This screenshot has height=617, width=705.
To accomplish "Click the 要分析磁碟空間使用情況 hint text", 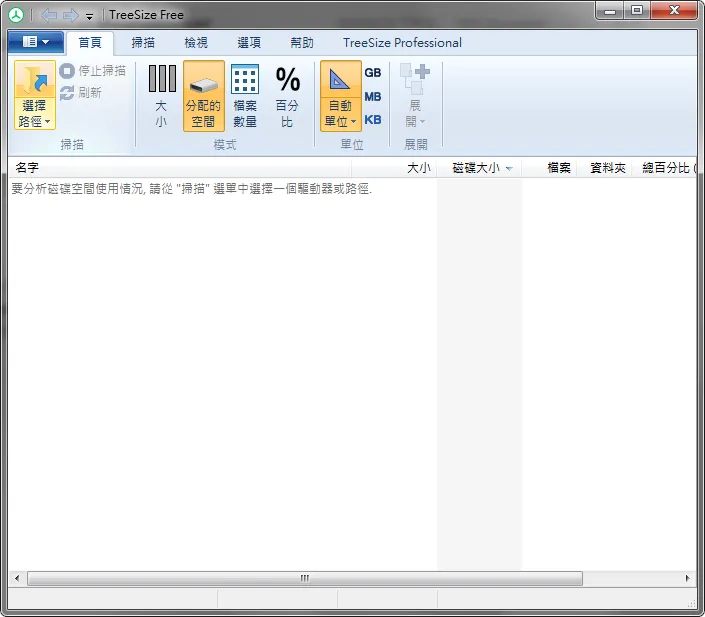I will 192,188.
